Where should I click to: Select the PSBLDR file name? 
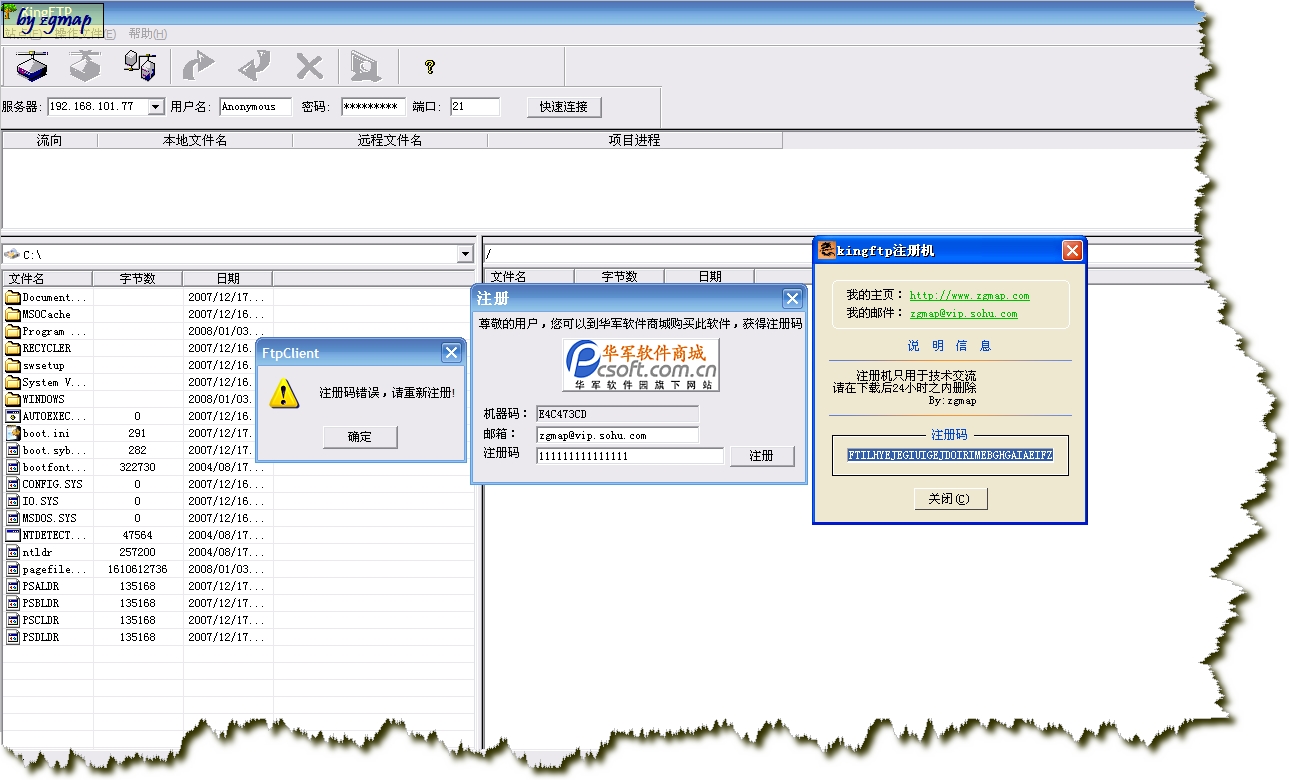coord(40,603)
